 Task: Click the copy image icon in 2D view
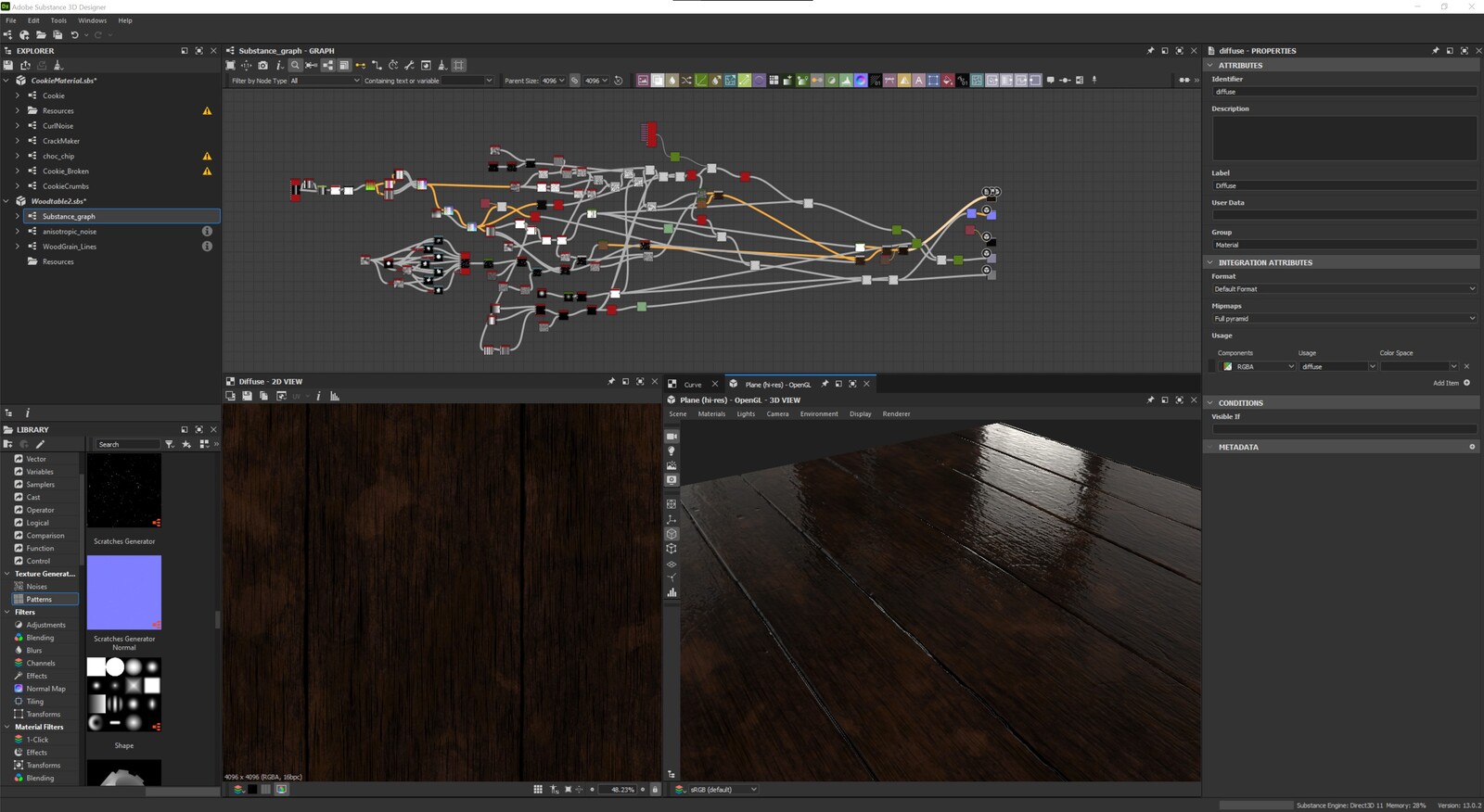[263, 396]
